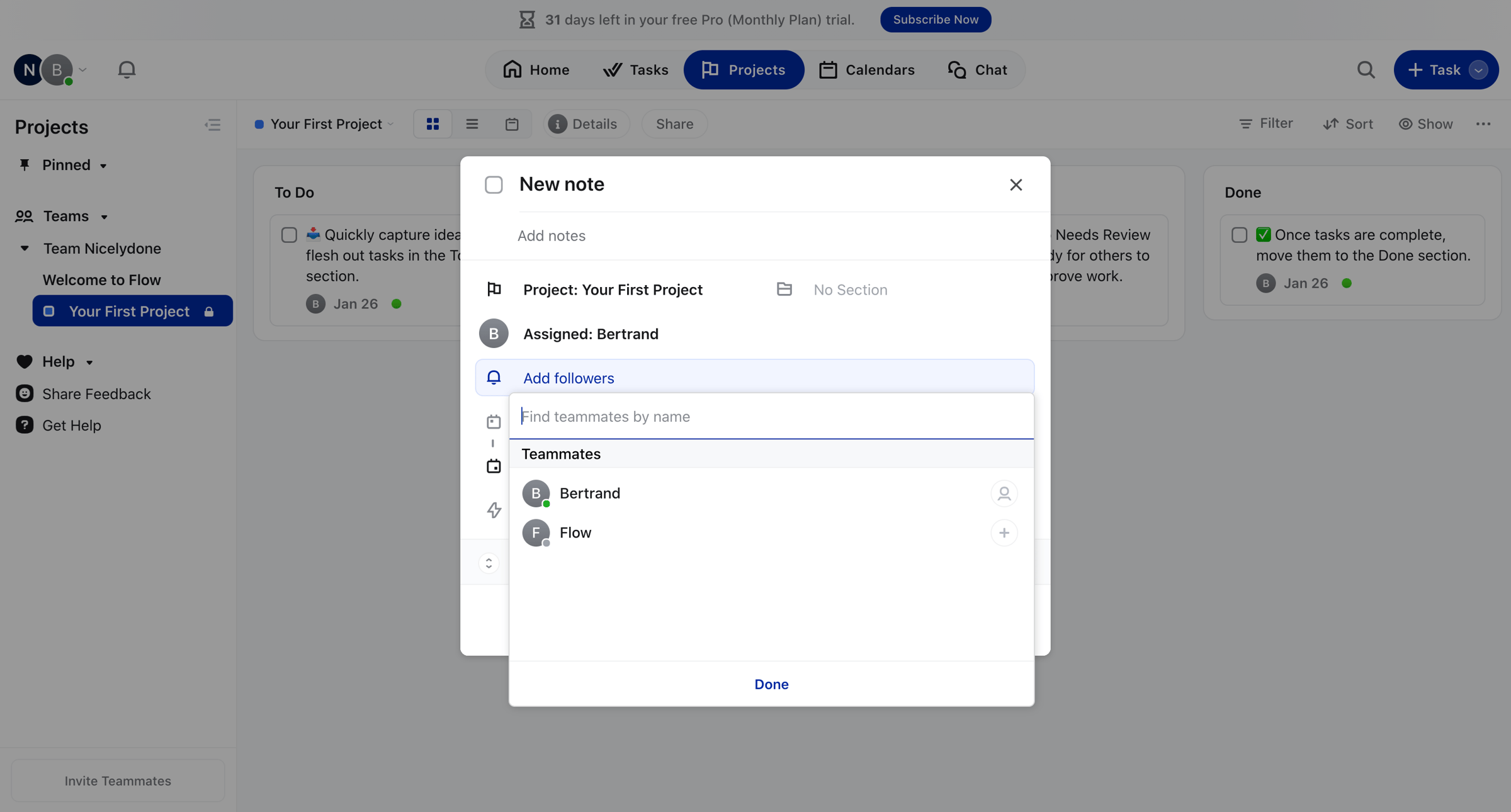Go to the Home tab
The width and height of the screenshot is (1511, 812).
tap(536, 69)
